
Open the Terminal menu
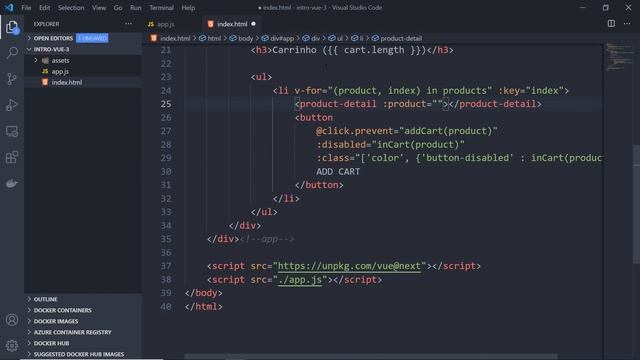click(x=161, y=8)
